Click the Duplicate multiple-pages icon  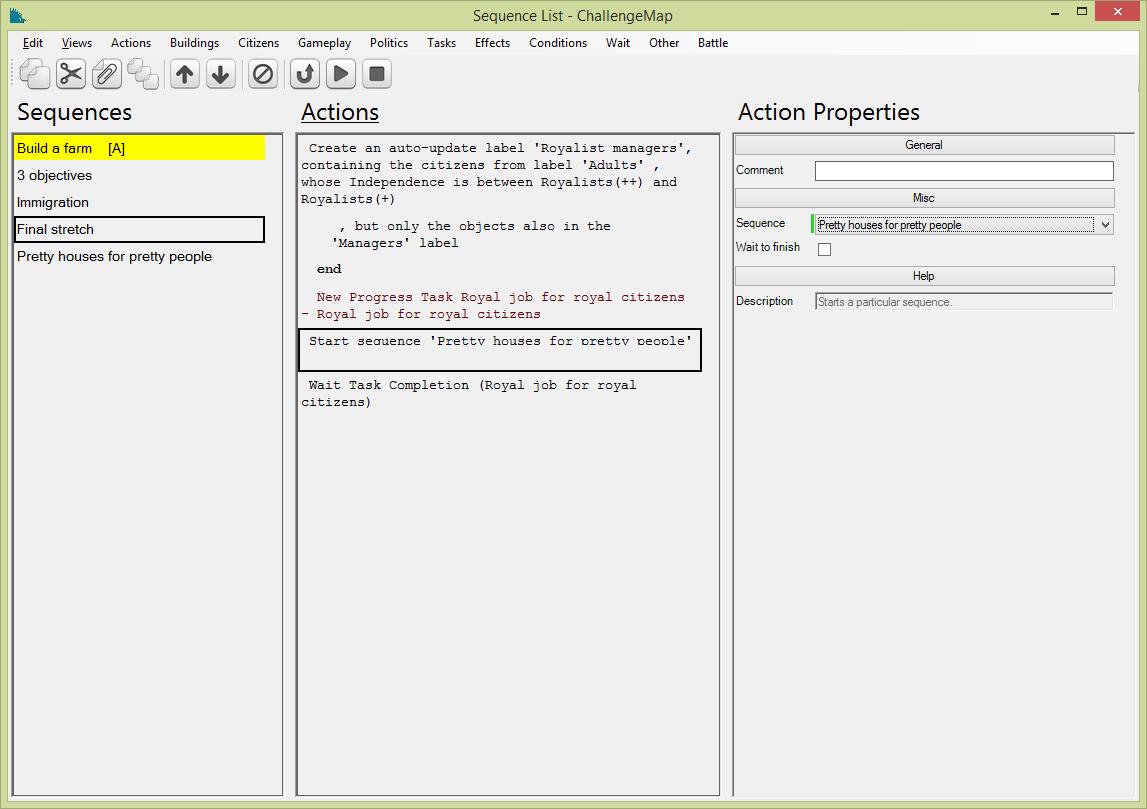tap(143, 74)
